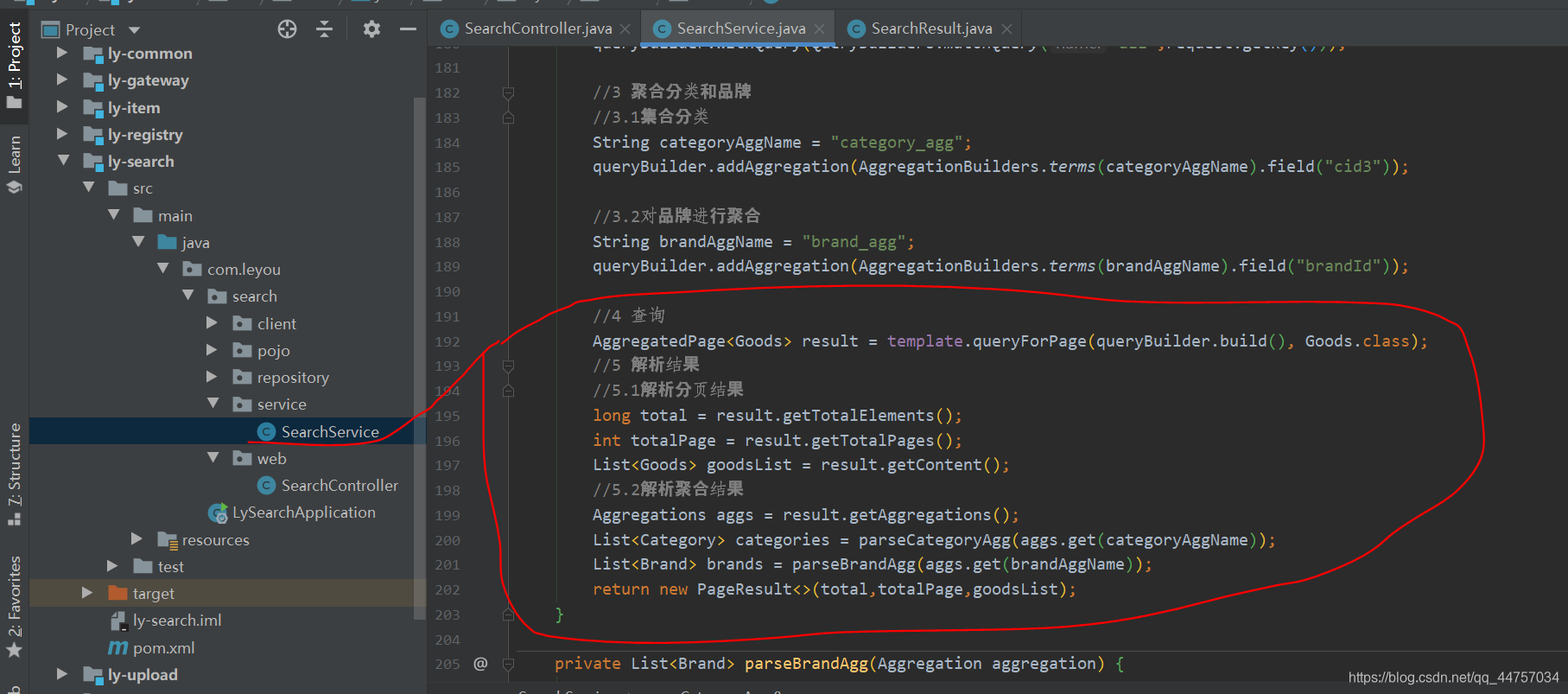This screenshot has width=1568, height=694.
Task: Select the ly-gateway module name
Action: (149, 80)
